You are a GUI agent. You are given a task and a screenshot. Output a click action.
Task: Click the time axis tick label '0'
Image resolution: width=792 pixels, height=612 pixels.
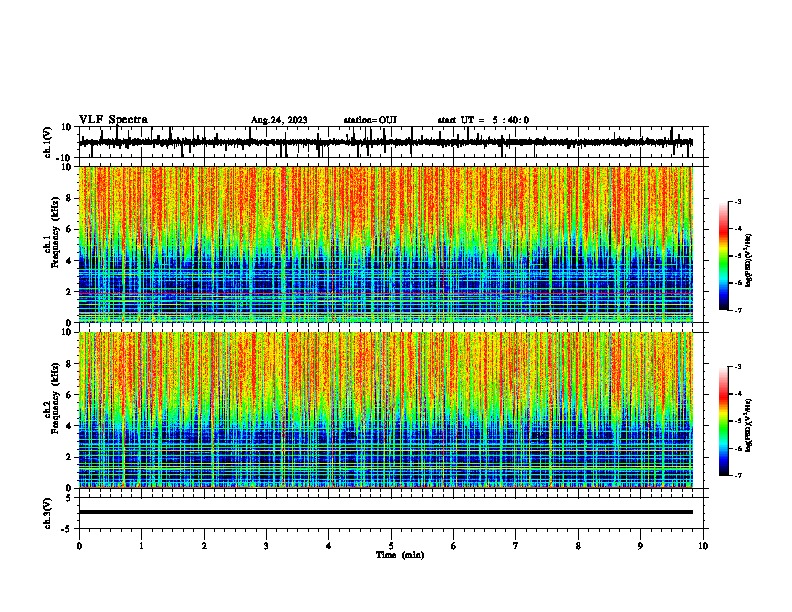pyautogui.click(x=79, y=546)
